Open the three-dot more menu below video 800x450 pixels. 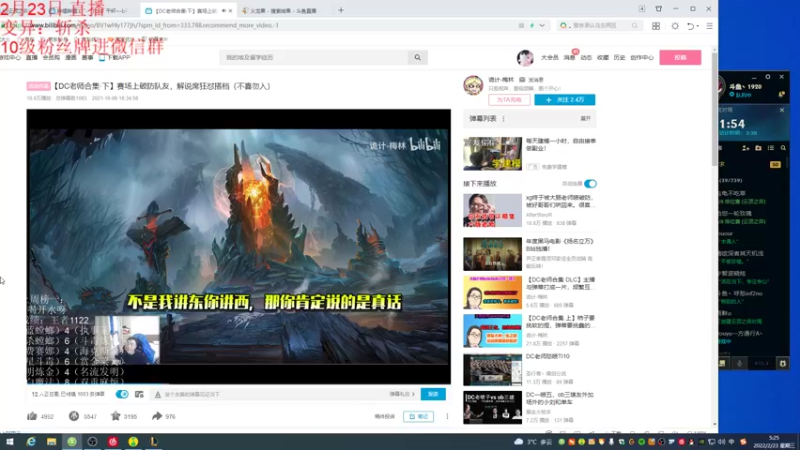(x=447, y=416)
